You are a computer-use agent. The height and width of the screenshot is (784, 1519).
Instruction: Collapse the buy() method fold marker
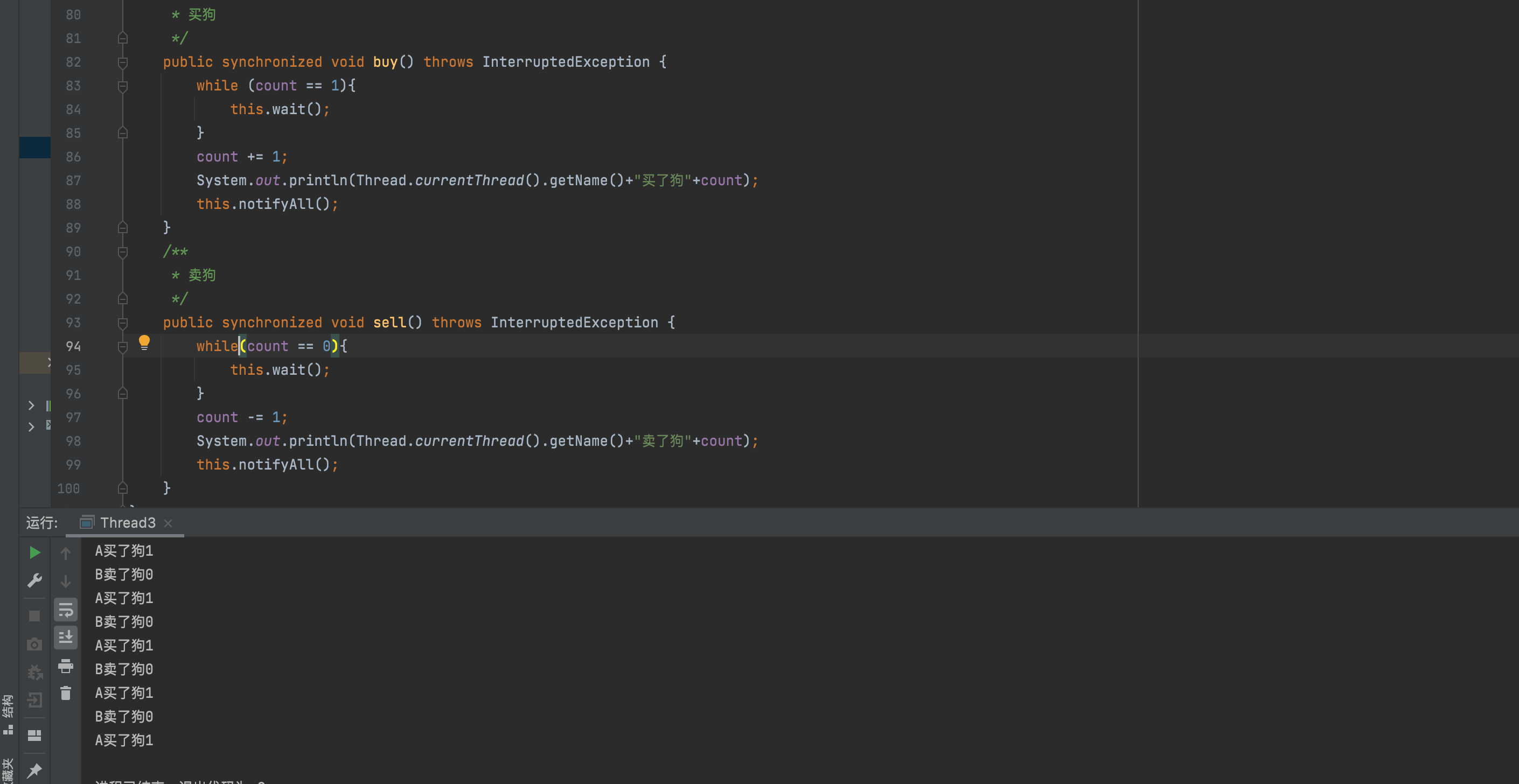click(123, 62)
